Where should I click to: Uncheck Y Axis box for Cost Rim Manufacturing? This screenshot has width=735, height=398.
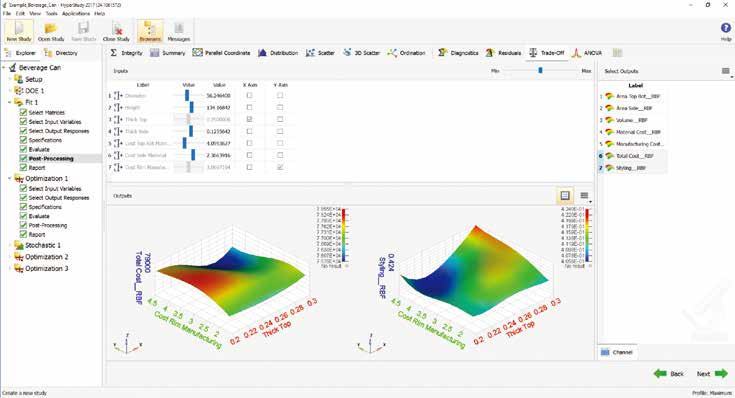pyautogui.click(x=280, y=167)
